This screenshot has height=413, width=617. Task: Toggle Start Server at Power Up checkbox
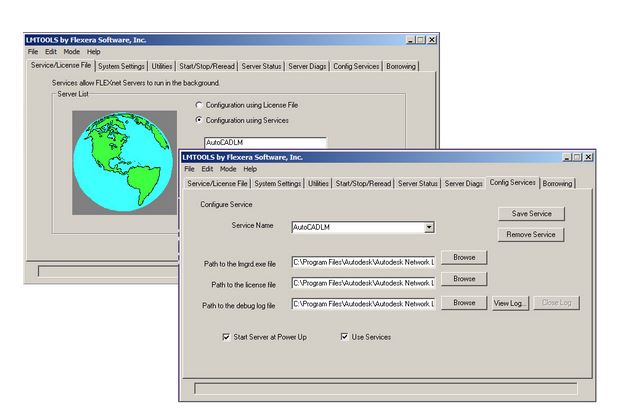point(227,337)
